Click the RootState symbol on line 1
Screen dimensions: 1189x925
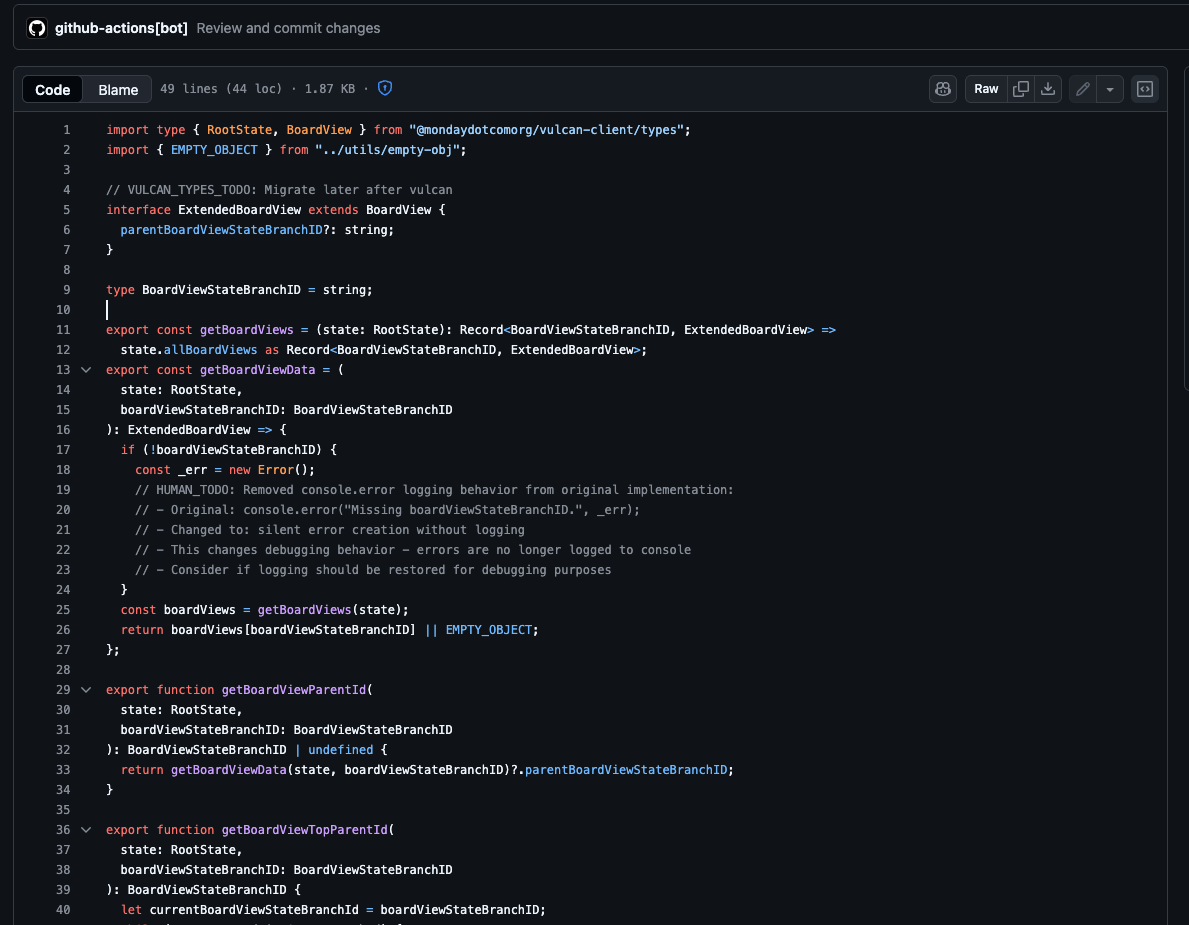[x=240, y=130]
